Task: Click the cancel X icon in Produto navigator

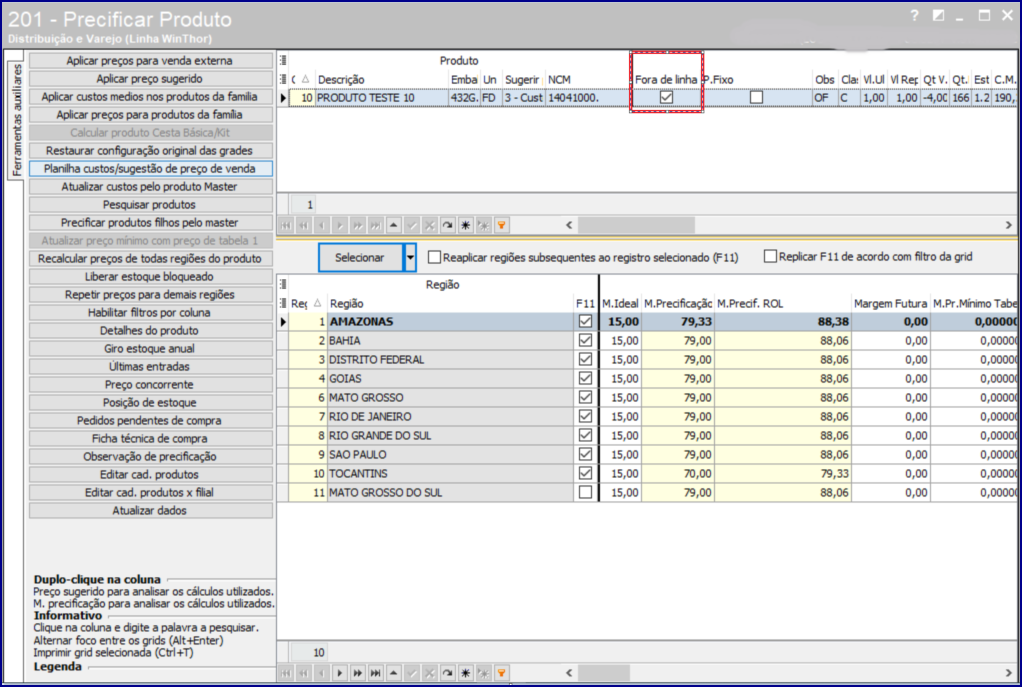Action: point(430,226)
